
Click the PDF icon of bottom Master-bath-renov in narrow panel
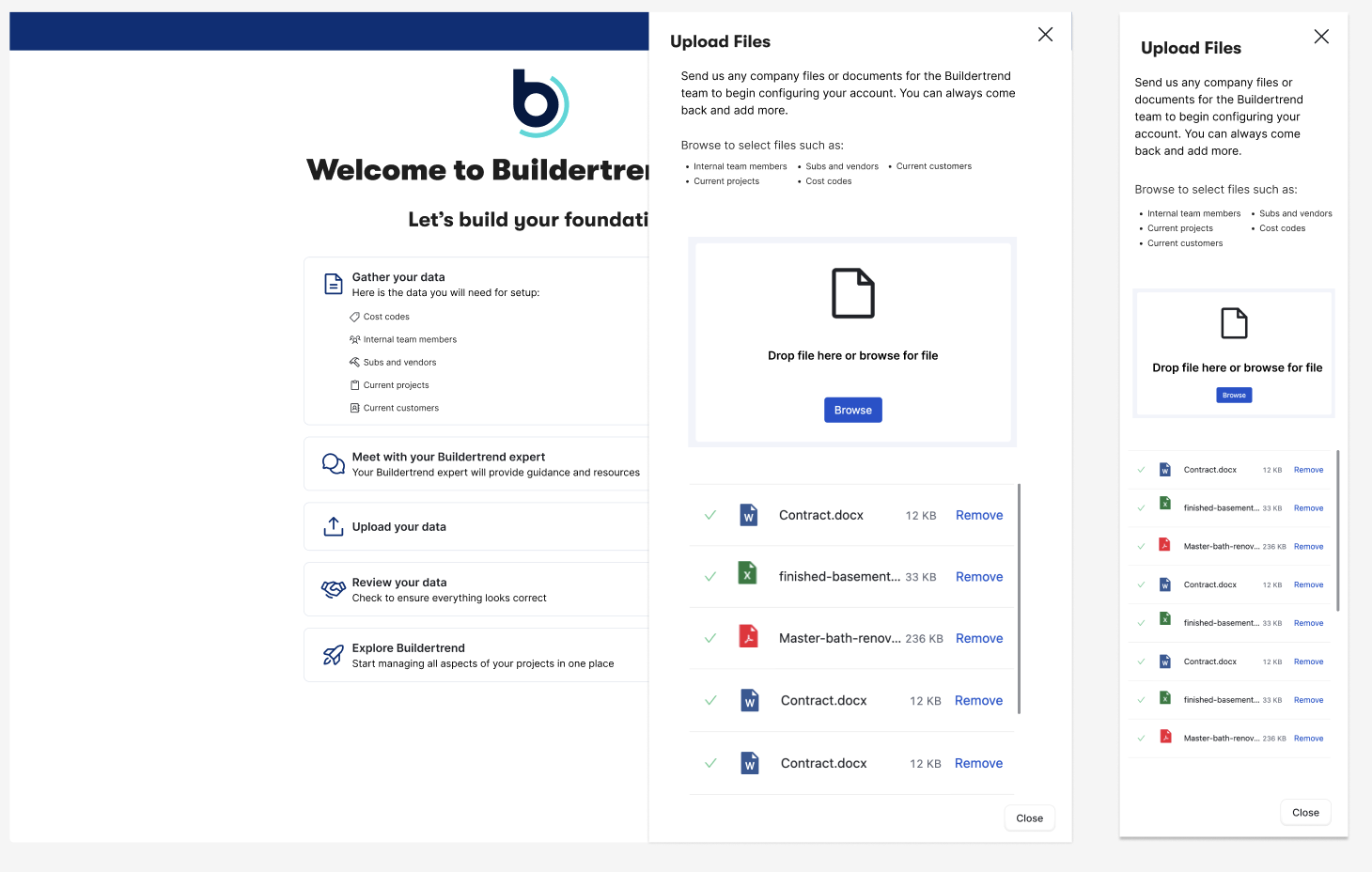(1165, 737)
